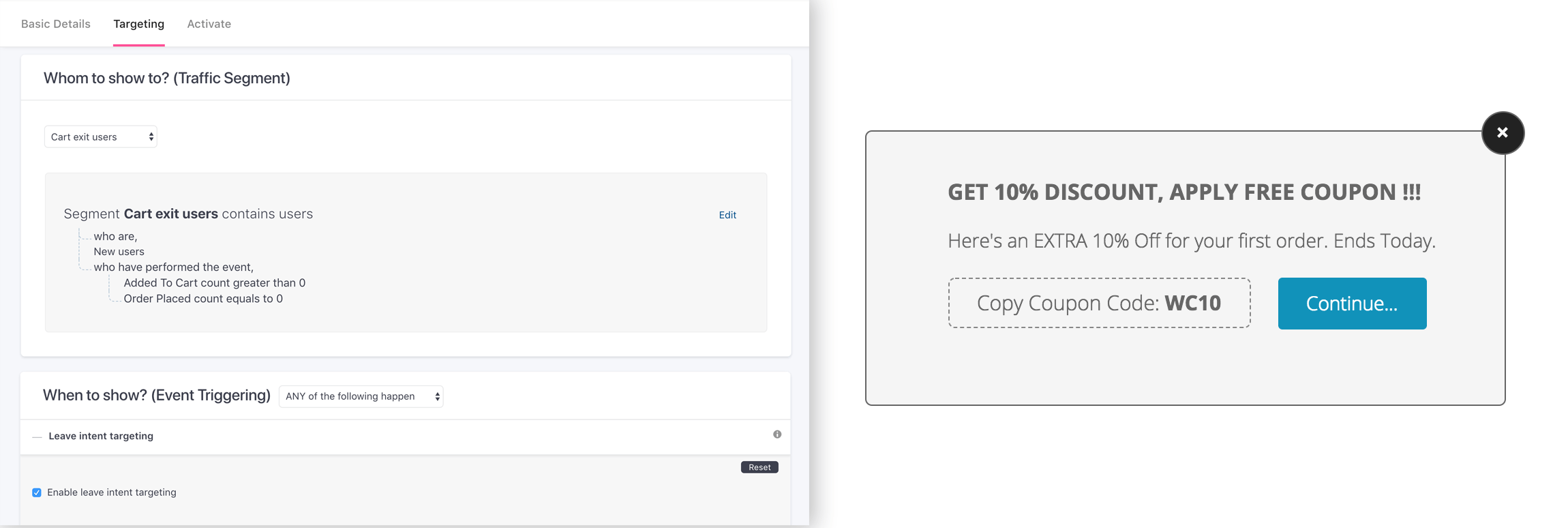Switch to the Basic Details tab

[x=56, y=24]
